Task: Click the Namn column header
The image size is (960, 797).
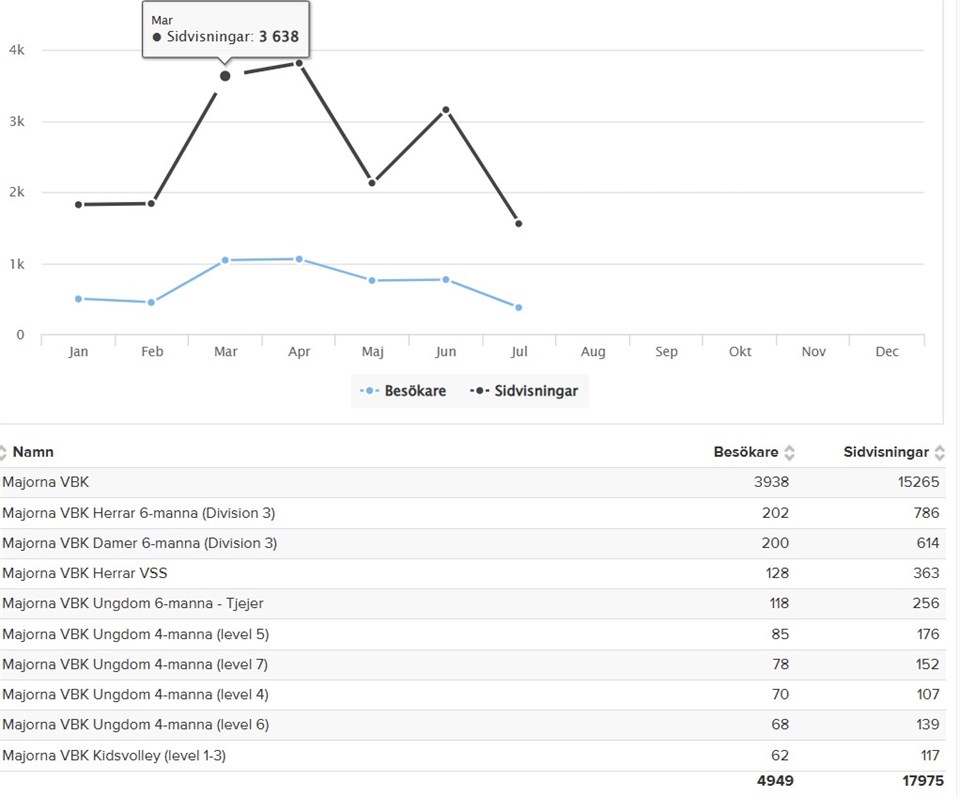Action: click(33, 453)
